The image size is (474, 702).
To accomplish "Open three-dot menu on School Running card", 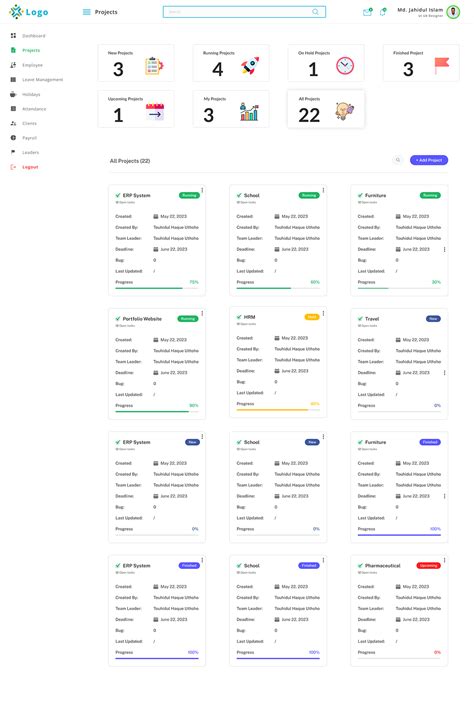I will point(323,190).
